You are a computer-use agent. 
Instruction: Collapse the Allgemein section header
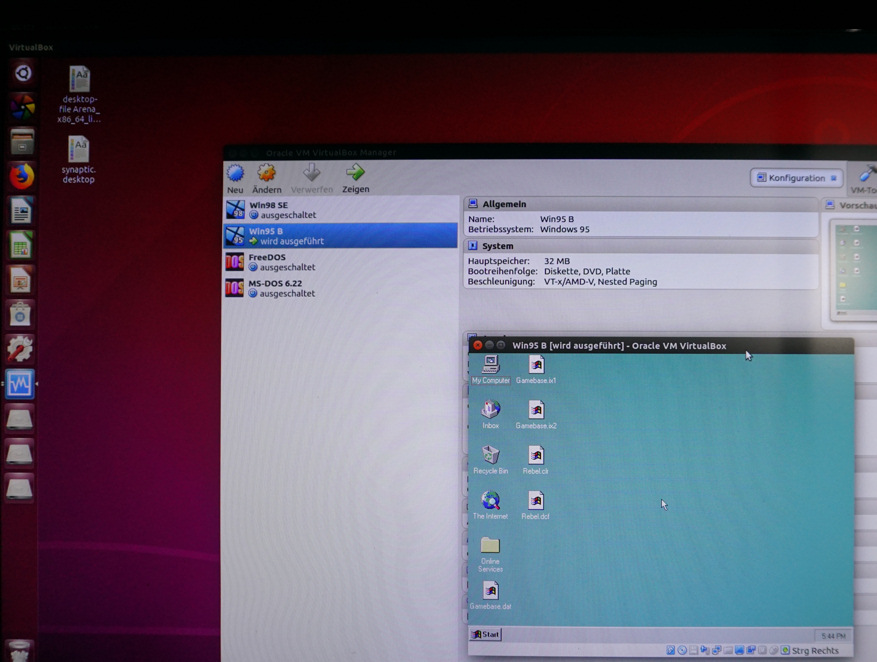(x=505, y=204)
